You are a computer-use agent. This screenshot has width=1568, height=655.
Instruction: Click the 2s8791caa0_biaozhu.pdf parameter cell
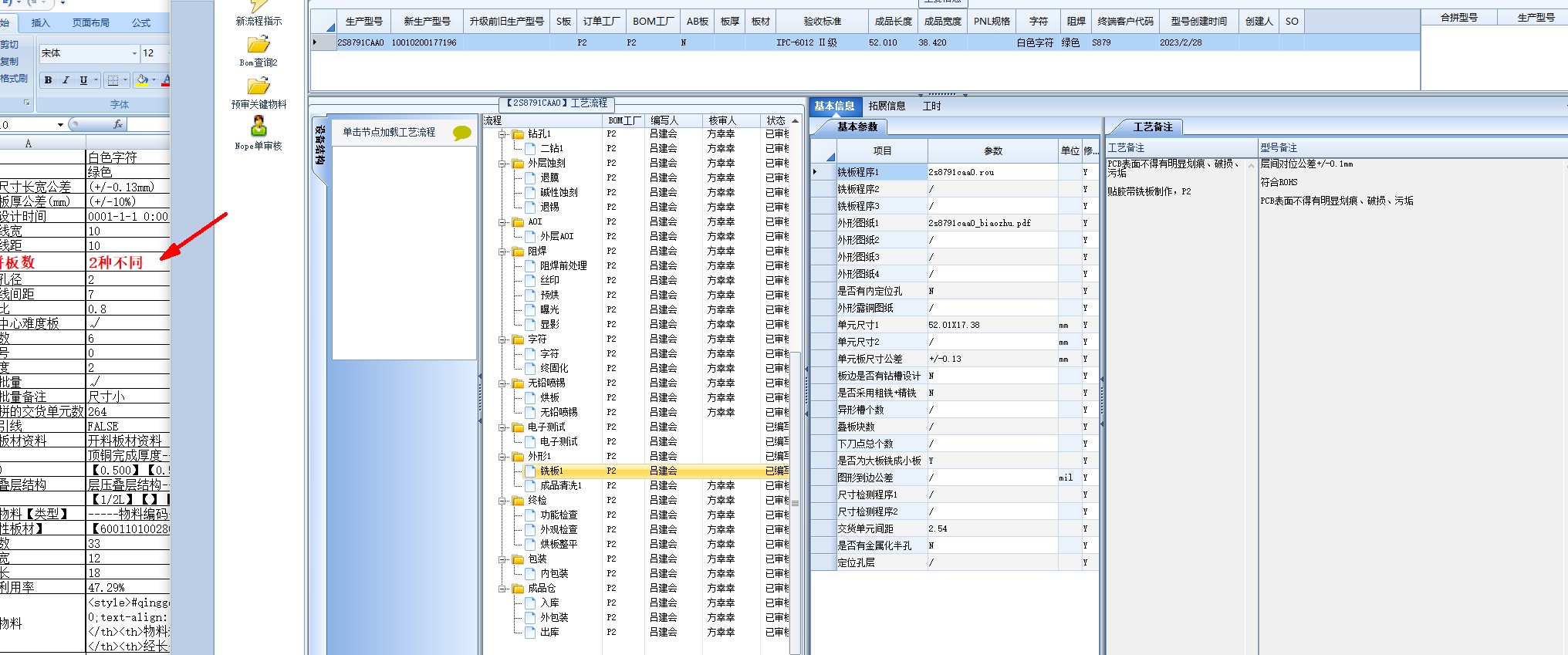pos(992,223)
